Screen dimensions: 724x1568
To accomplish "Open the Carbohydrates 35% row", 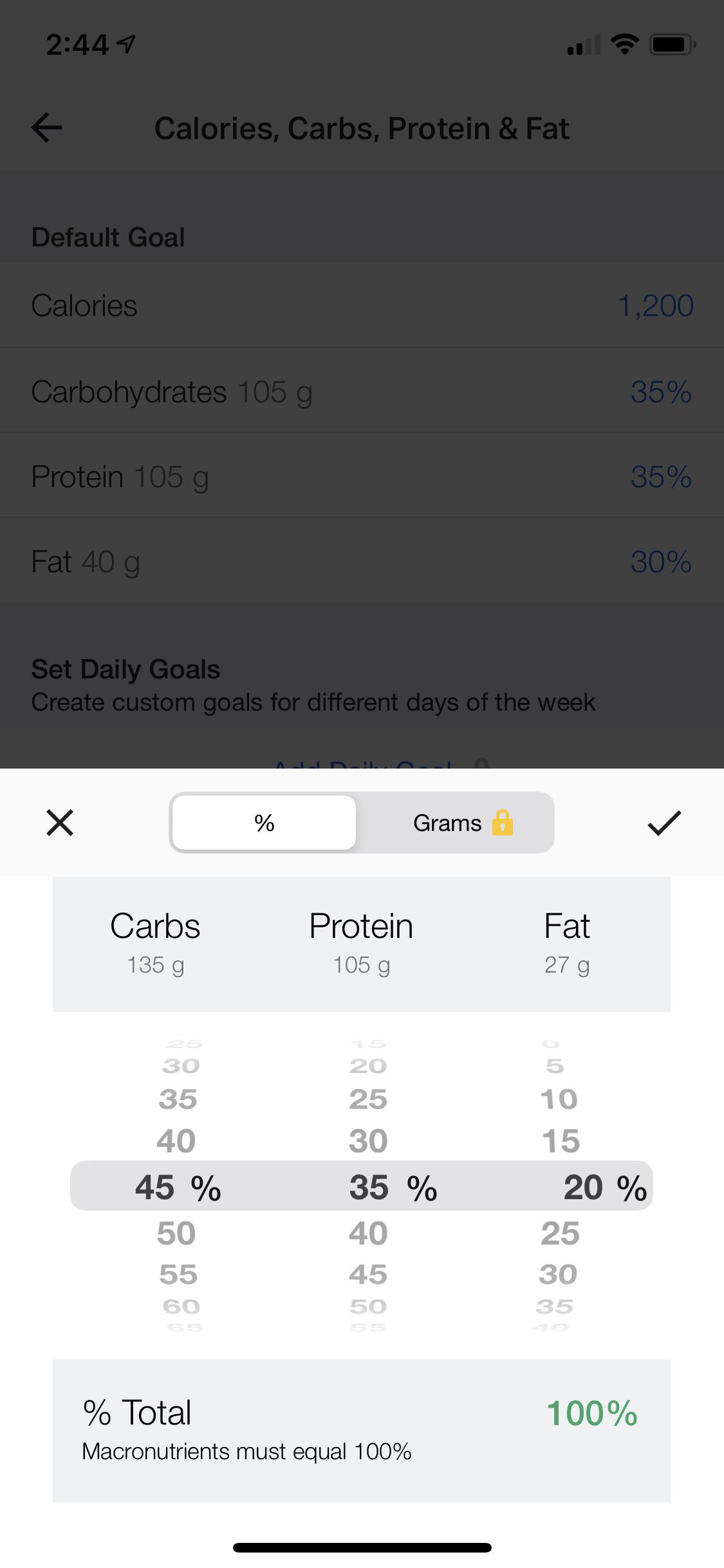I will (x=362, y=391).
